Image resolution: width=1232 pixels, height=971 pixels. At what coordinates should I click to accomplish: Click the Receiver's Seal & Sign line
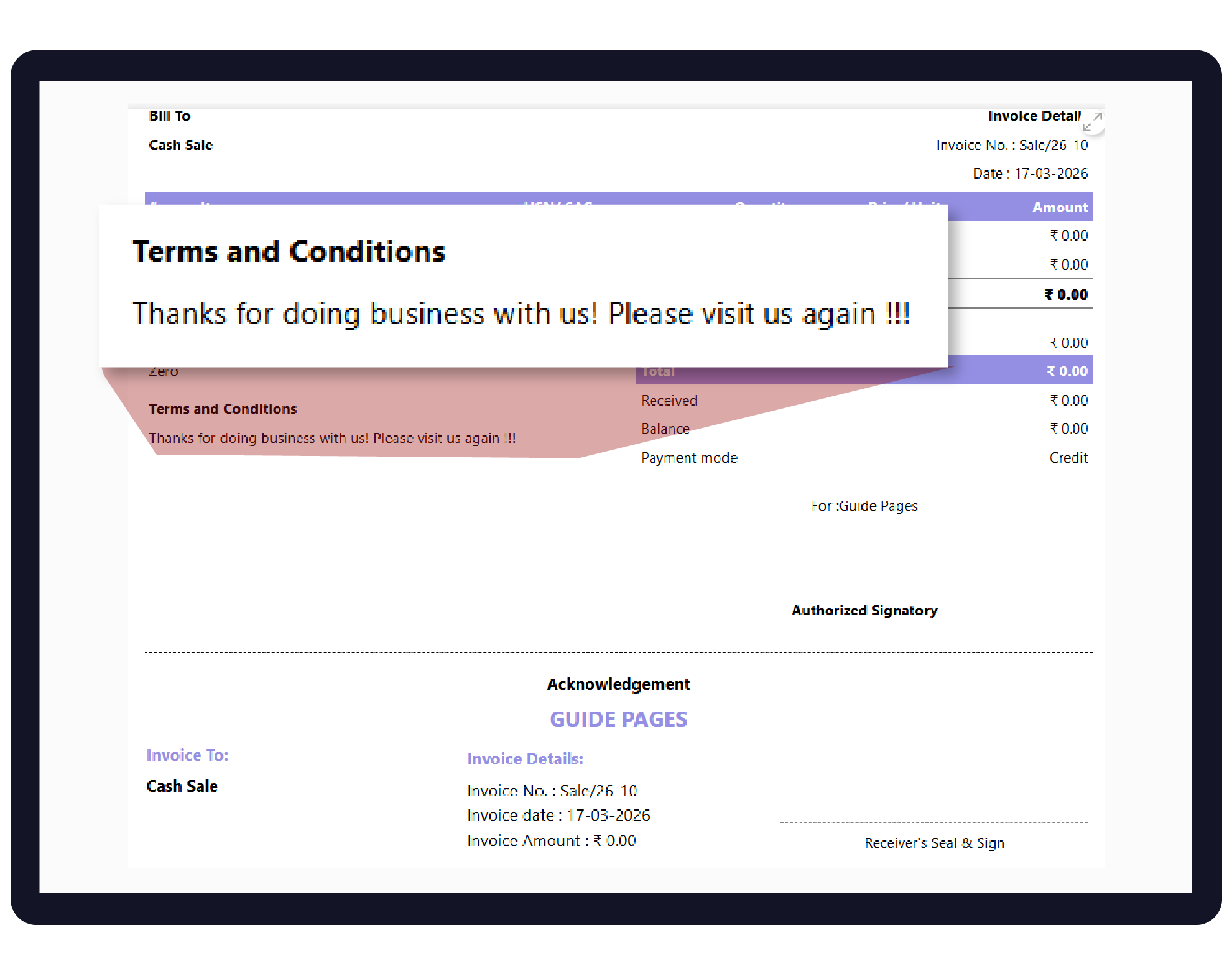click(933, 843)
